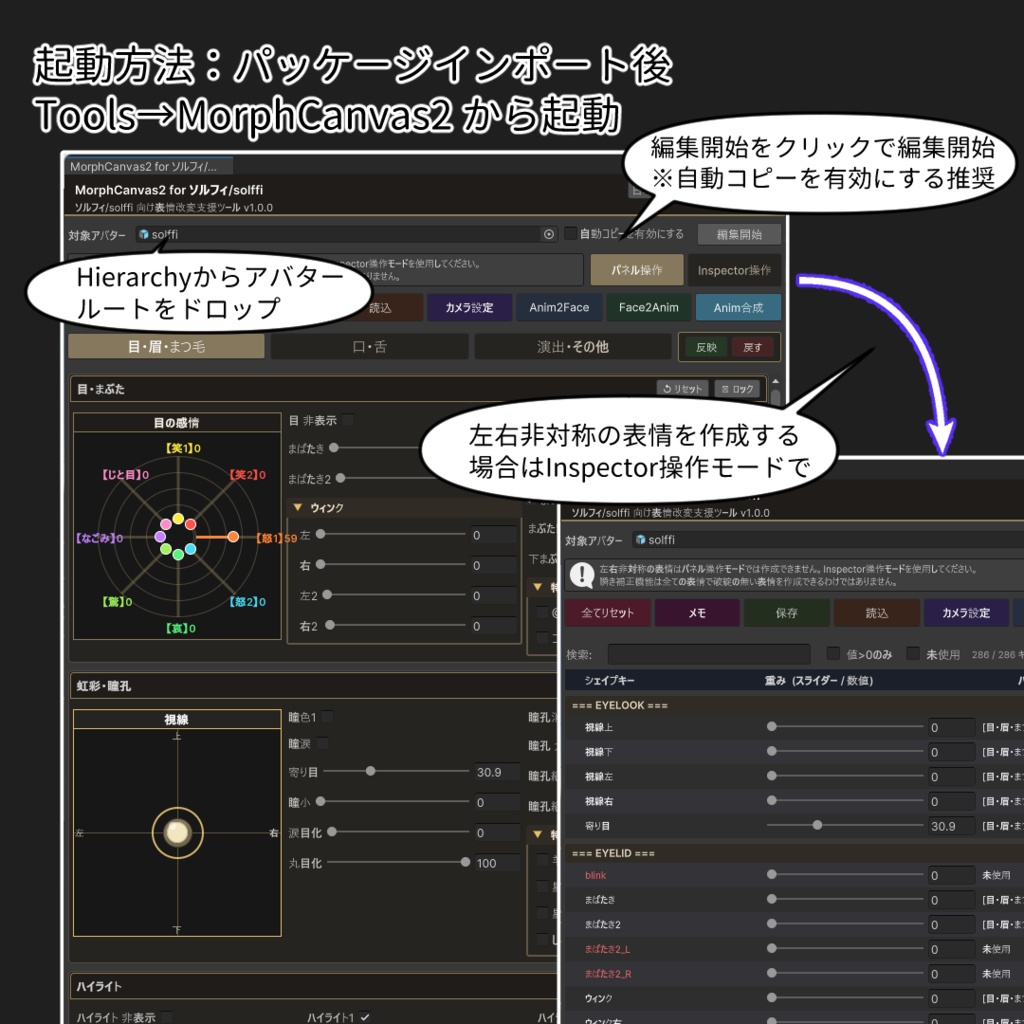Click the 【じと目】0 label on emotion radar

coord(125,475)
